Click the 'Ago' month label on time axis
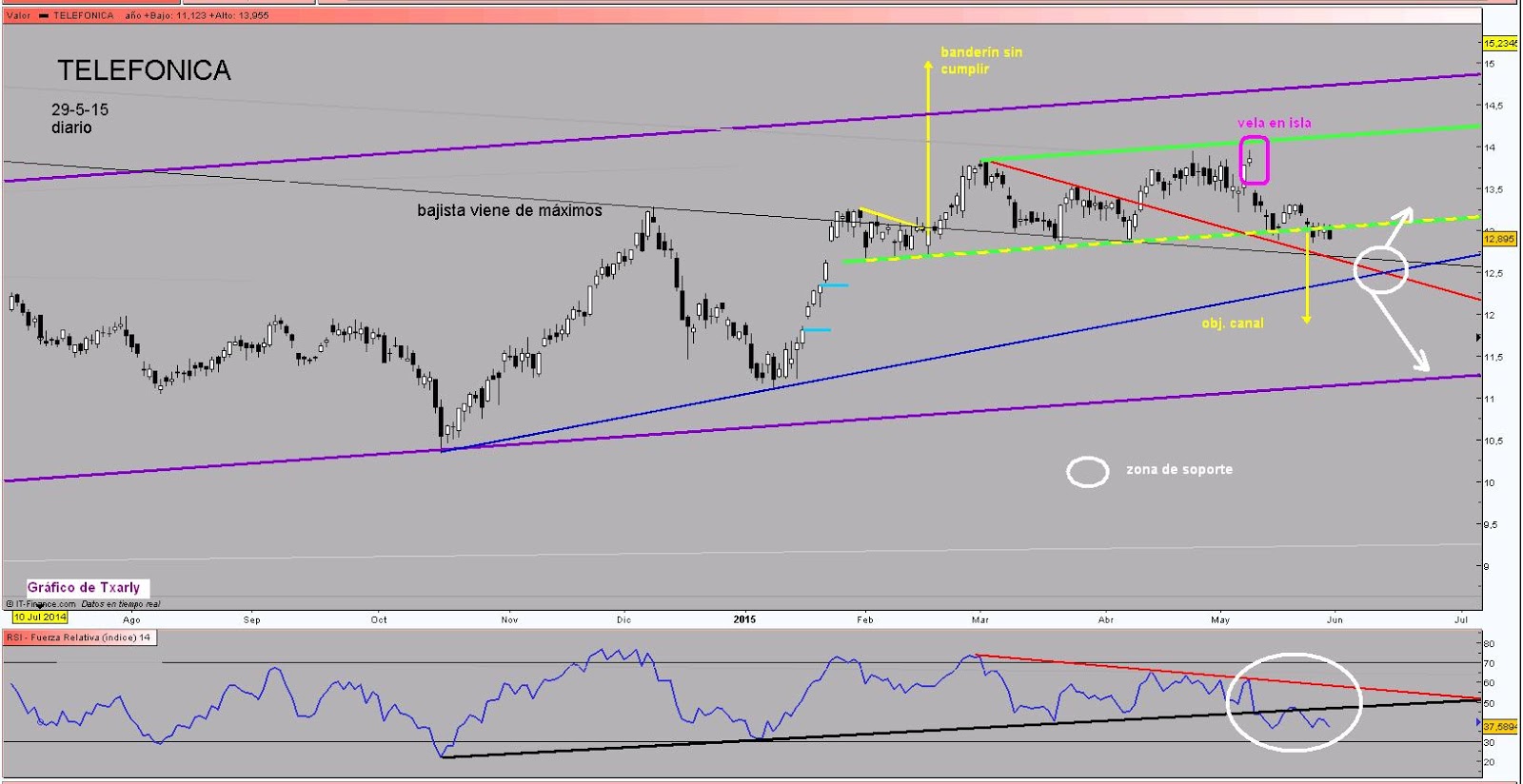This screenshot has height=784, width=1523. [131, 619]
